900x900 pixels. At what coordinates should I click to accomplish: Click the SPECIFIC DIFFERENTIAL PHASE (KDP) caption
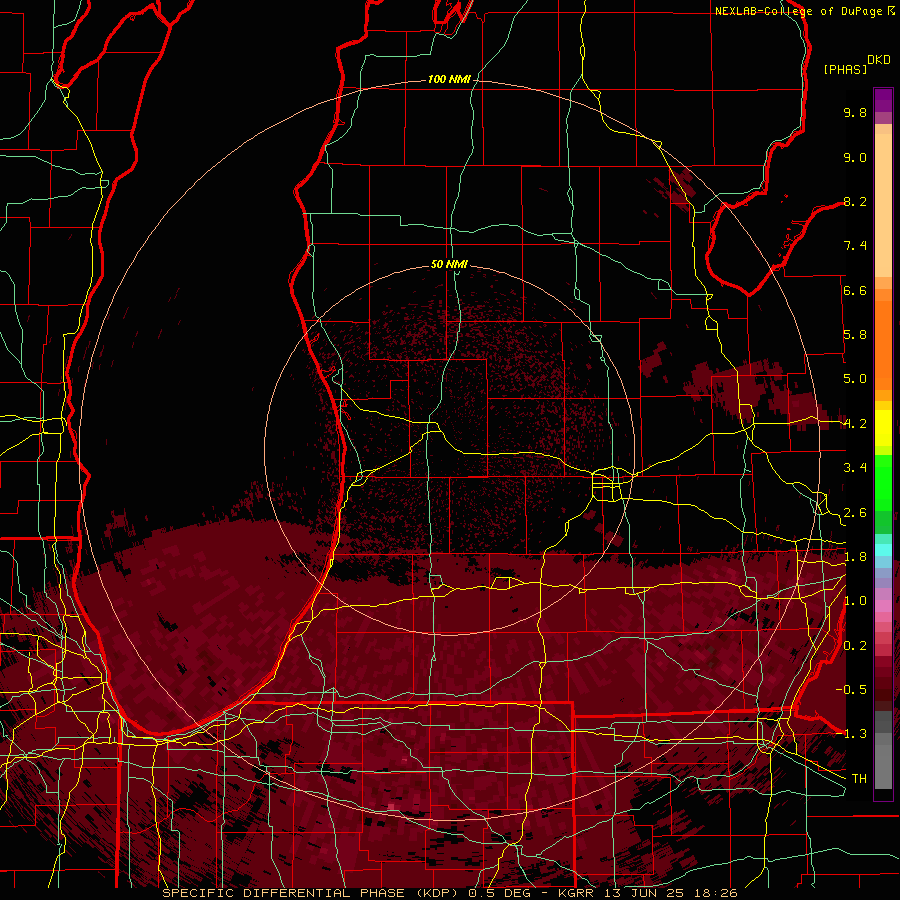click(312, 893)
